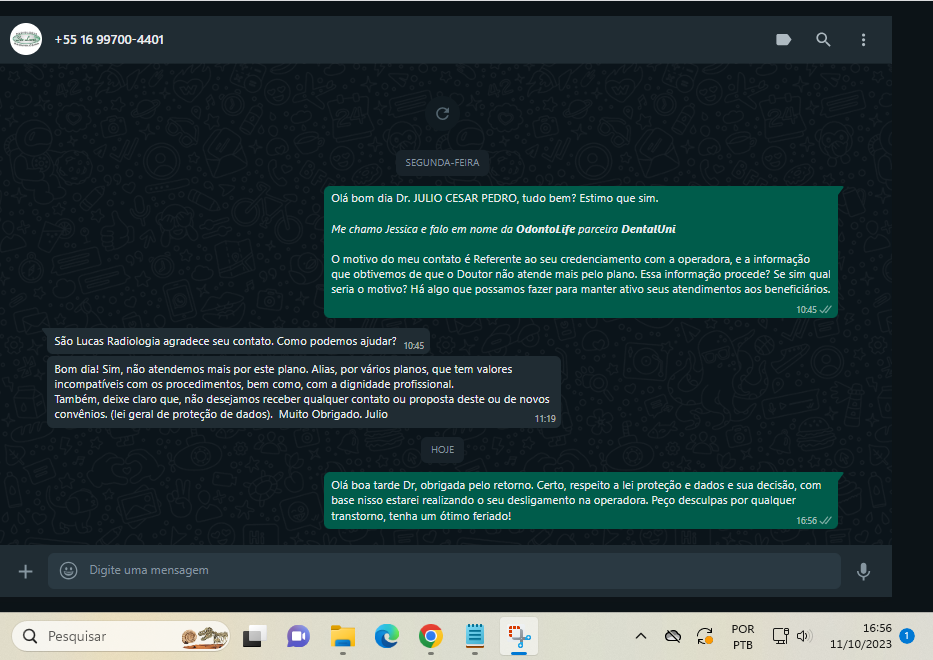Launch the video chat app from taskbar

pos(298,636)
